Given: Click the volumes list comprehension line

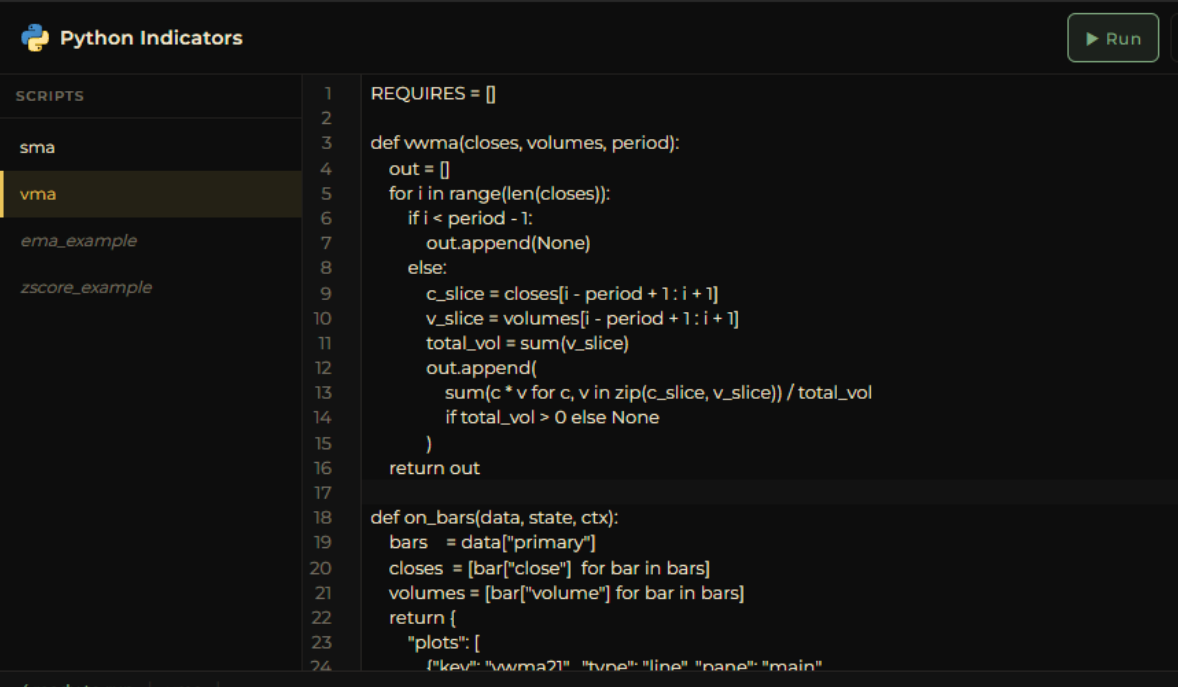Looking at the screenshot, I should 566,592.
